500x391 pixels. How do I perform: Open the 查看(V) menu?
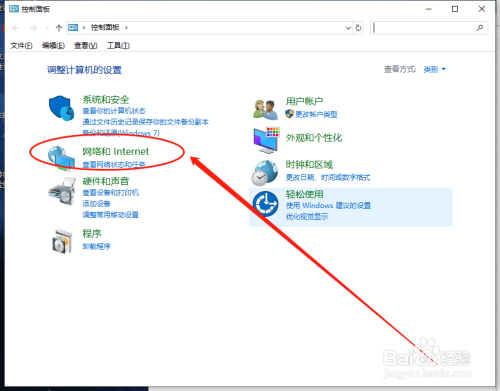point(86,46)
